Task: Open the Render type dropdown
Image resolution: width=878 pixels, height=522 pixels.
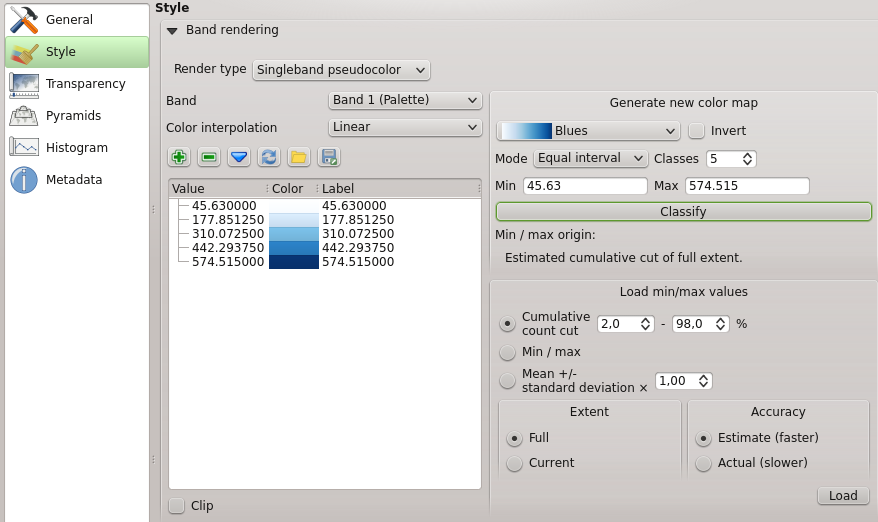Action: 341,70
